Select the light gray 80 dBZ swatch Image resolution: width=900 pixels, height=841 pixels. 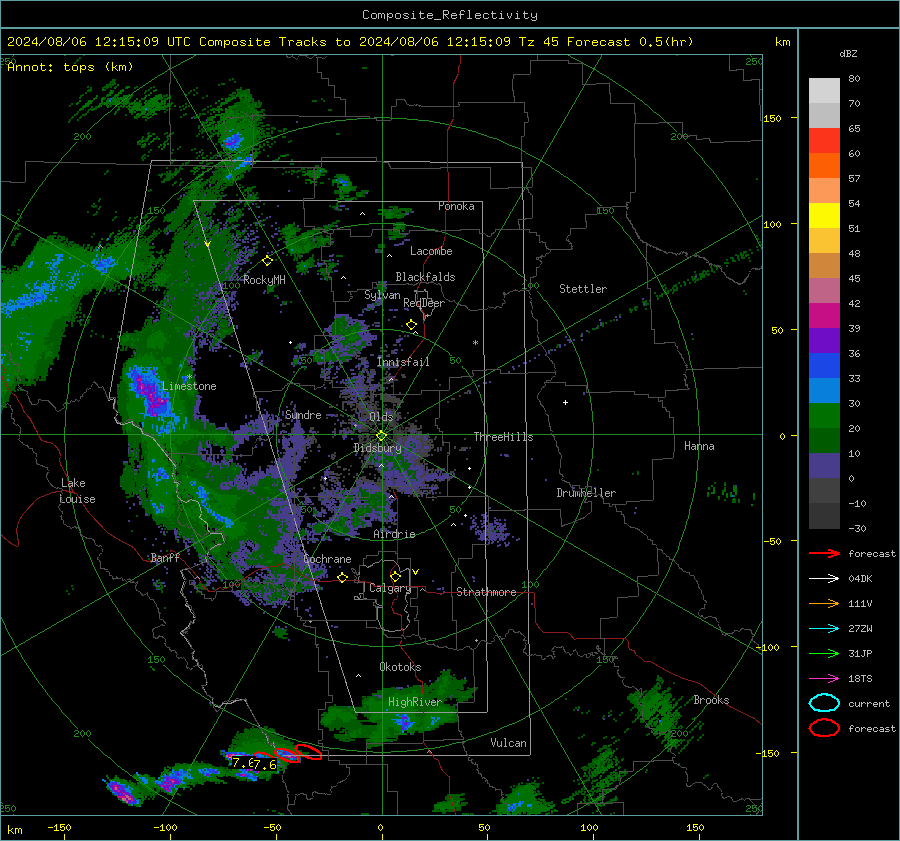(824, 90)
